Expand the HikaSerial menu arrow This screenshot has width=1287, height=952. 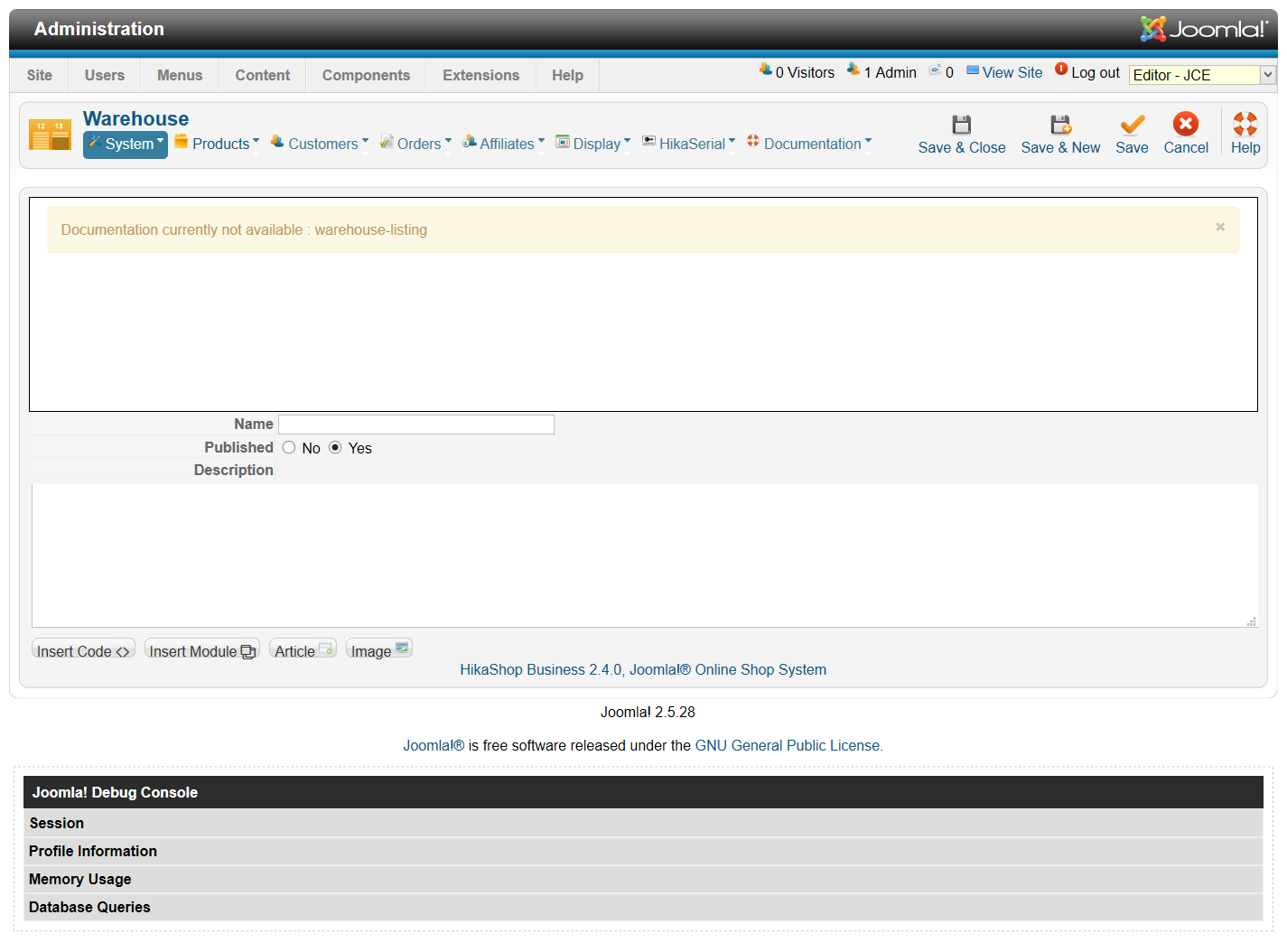tap(732, 140)
